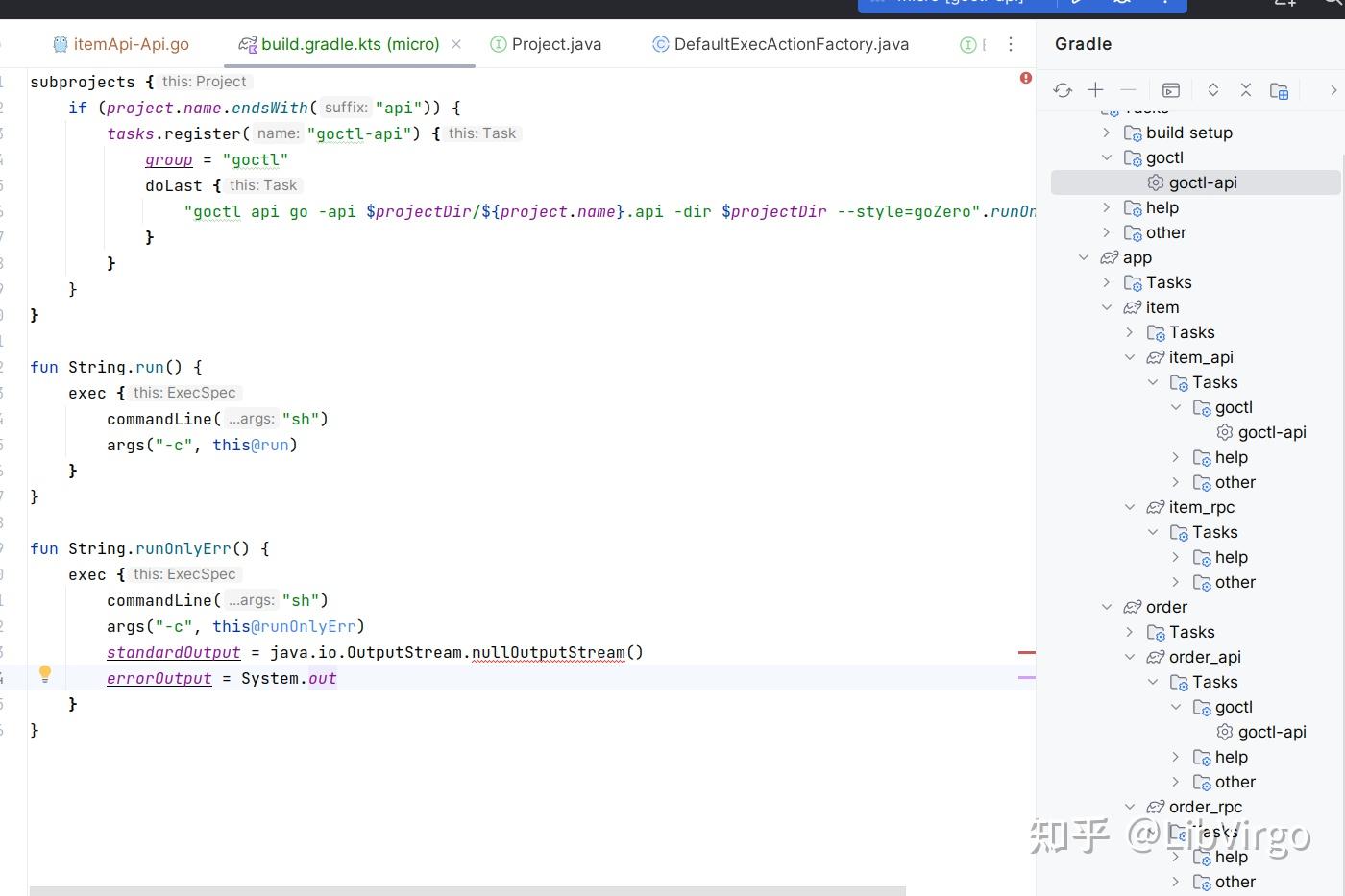Expand other group under order_api Tasks

point(1176,782)
